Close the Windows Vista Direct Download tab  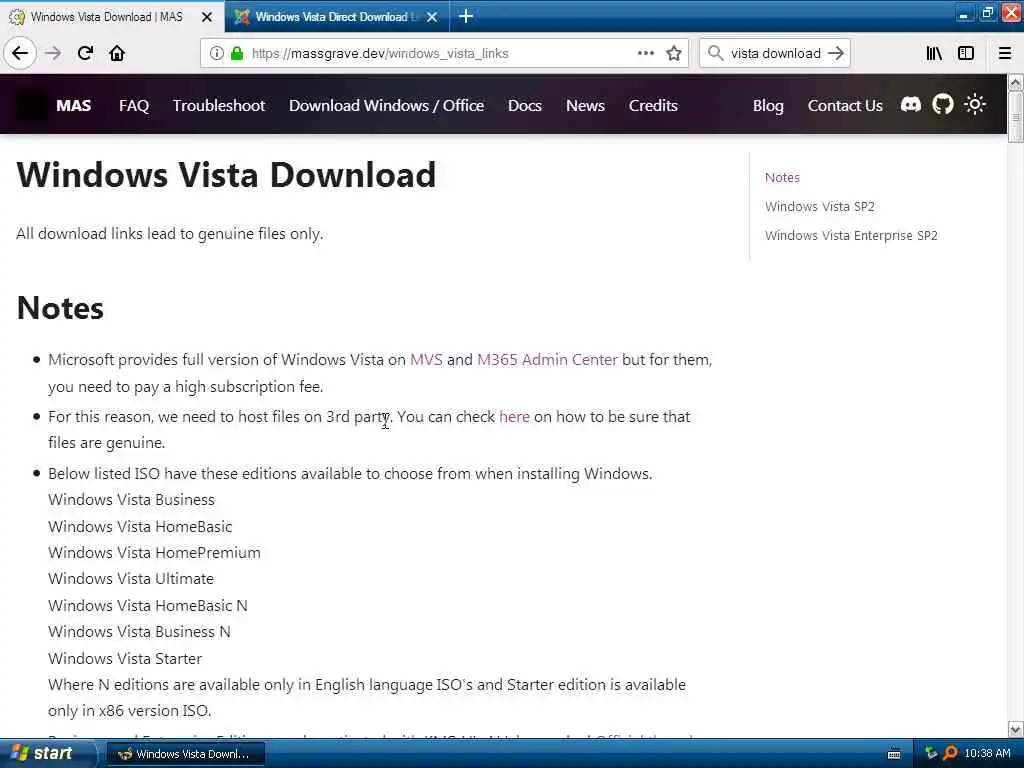[x=432, y=17]
